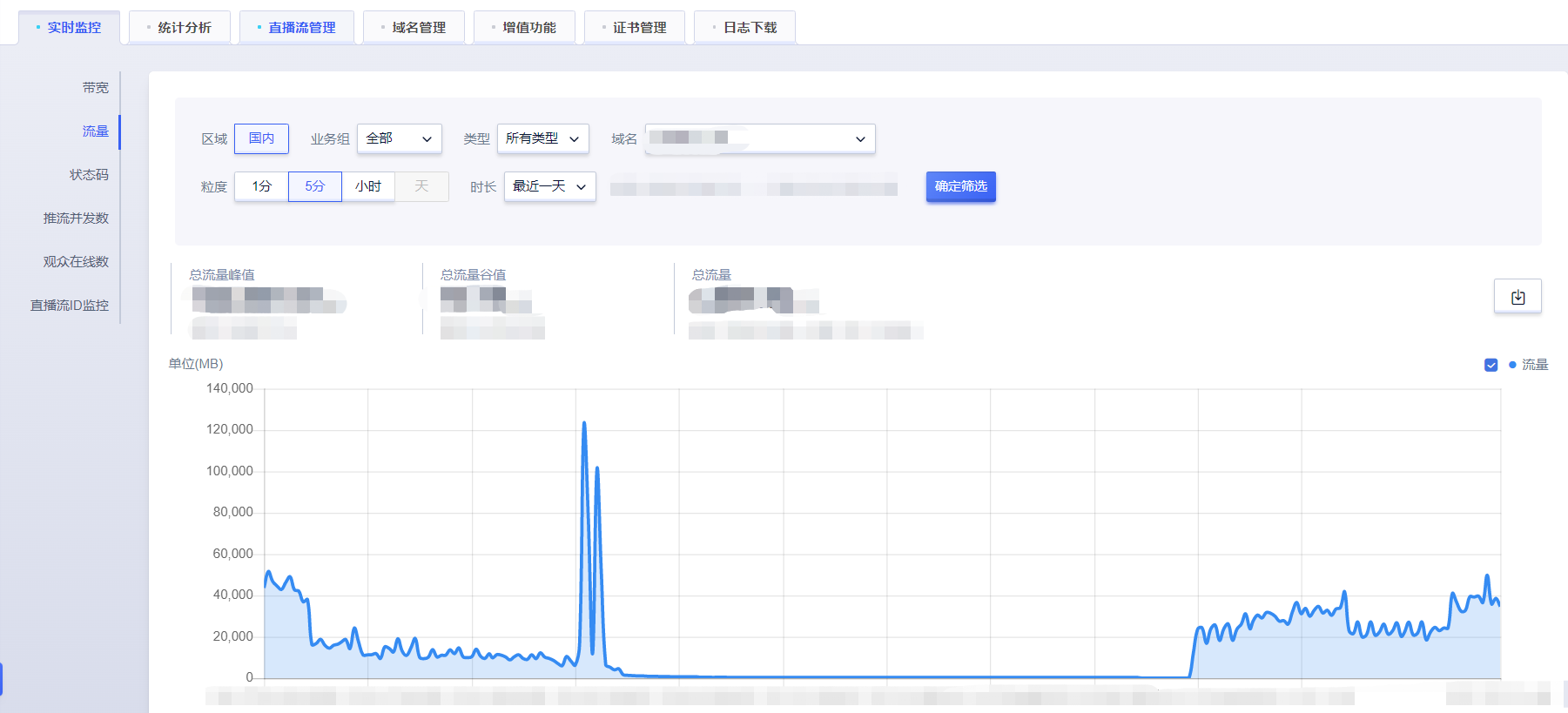This screenshot has height=713, width=1568.
Task: Download chart data with the export icon
Action: coord(1518,297)
